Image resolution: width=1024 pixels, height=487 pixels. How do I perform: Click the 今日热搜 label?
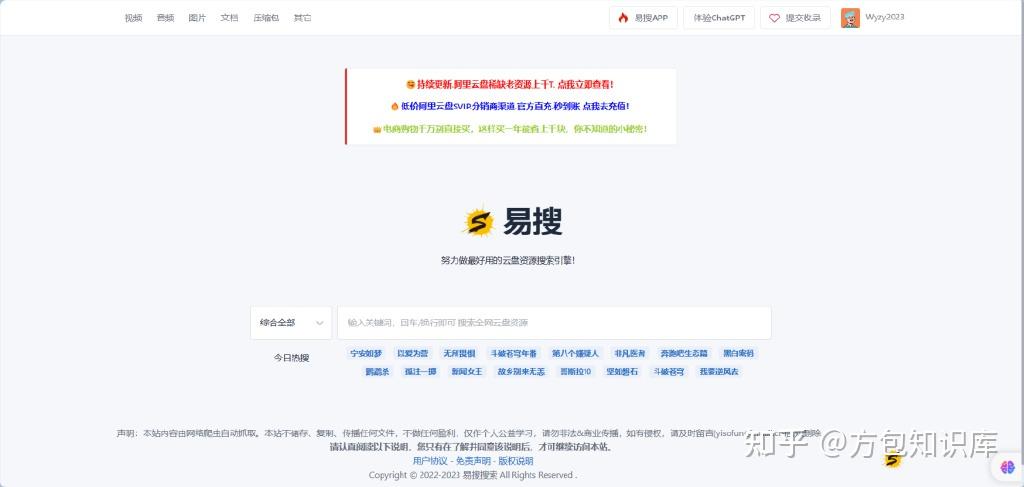[x=291, y=358]
